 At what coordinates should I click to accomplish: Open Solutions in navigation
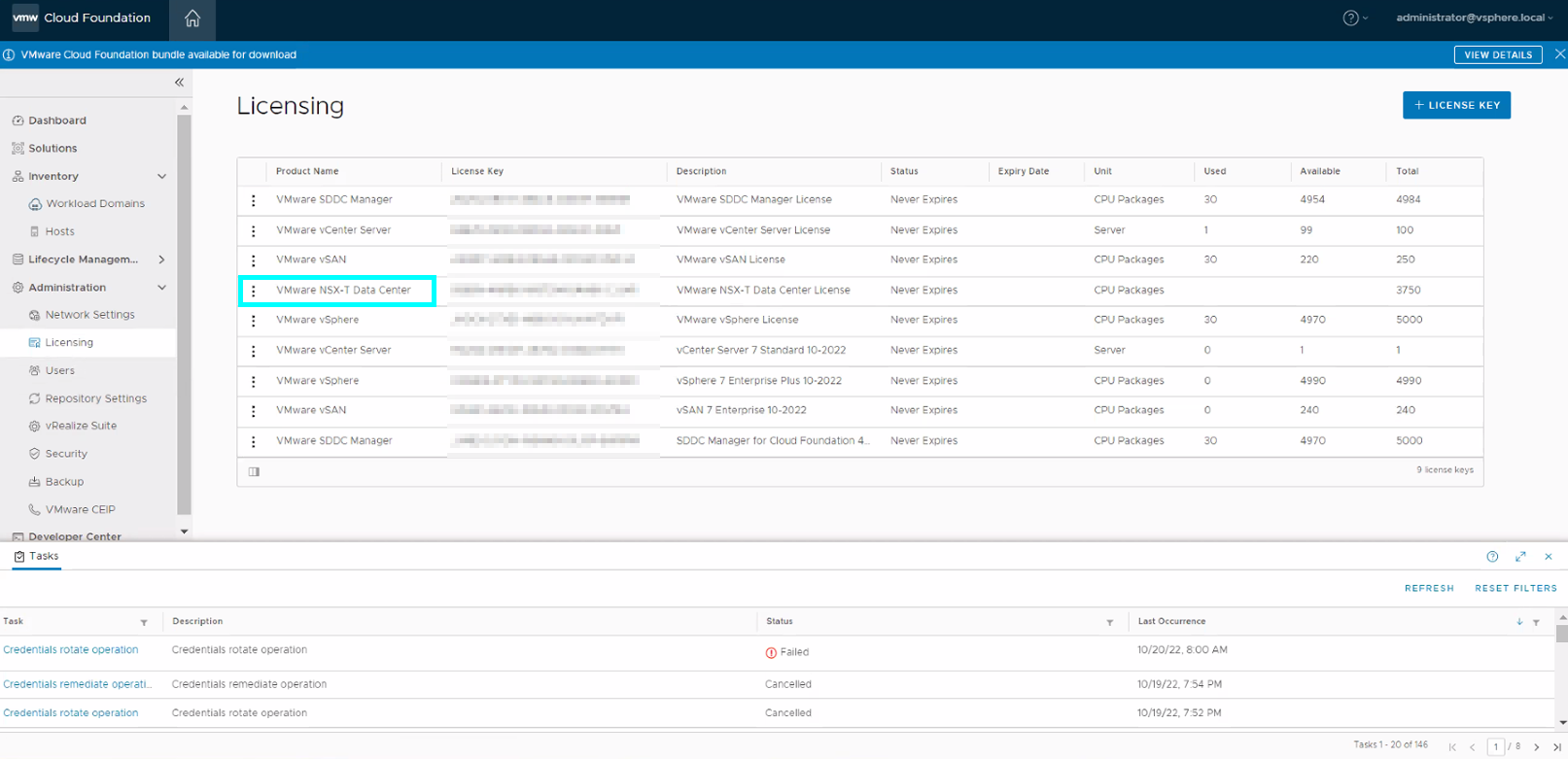click(x=52, y=149)
